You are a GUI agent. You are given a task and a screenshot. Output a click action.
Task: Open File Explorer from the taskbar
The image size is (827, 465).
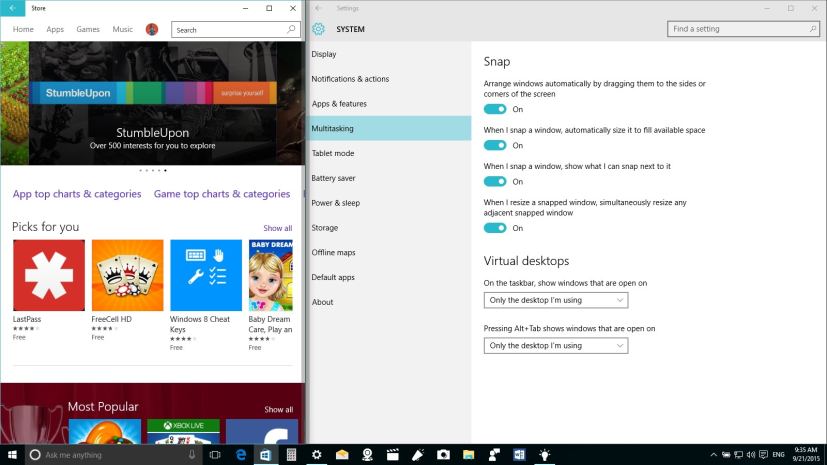click(x=468, y=454)
